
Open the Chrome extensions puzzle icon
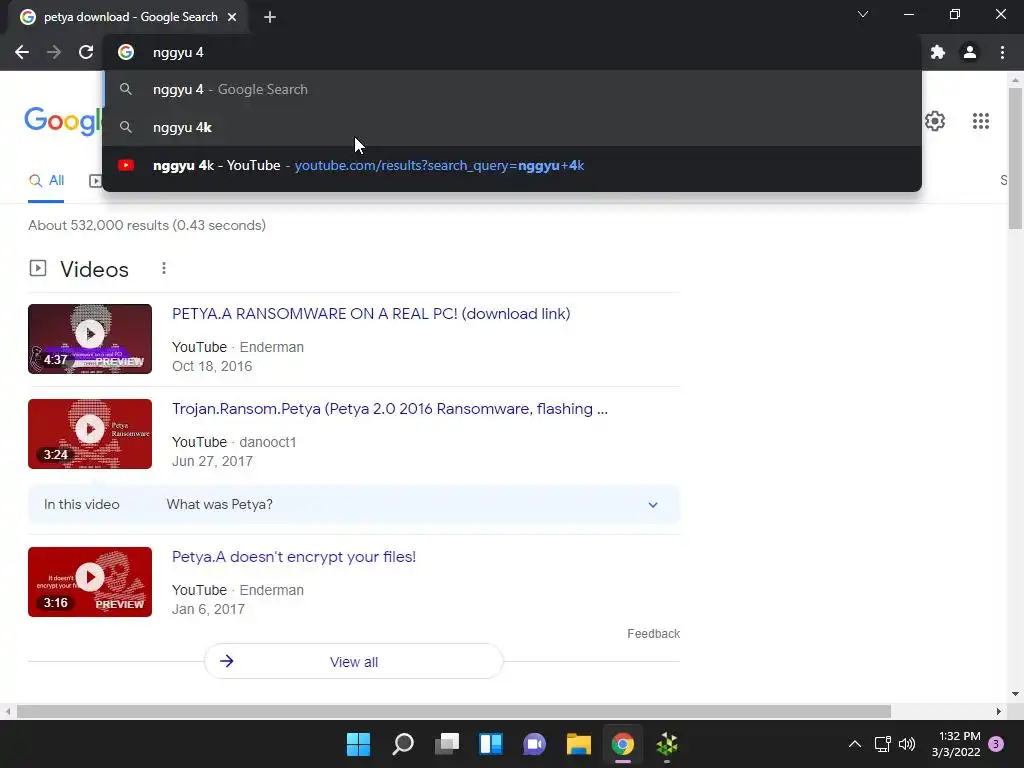click(938, 52)
